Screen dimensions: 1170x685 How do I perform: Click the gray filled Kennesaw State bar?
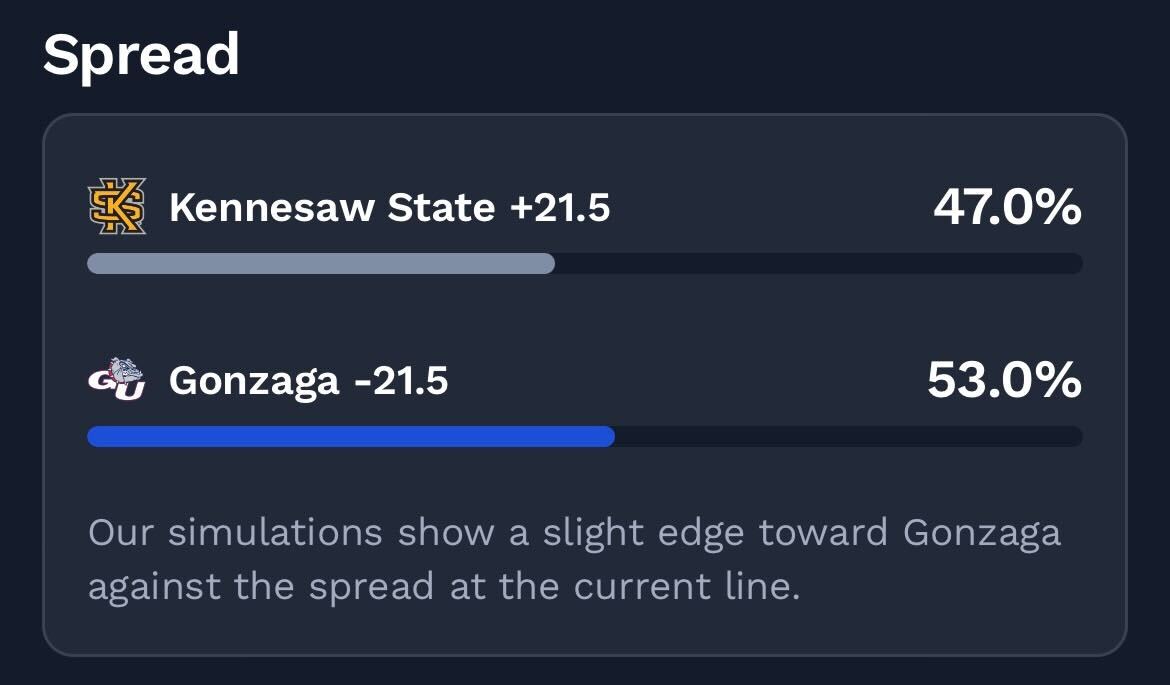(320, 264)
